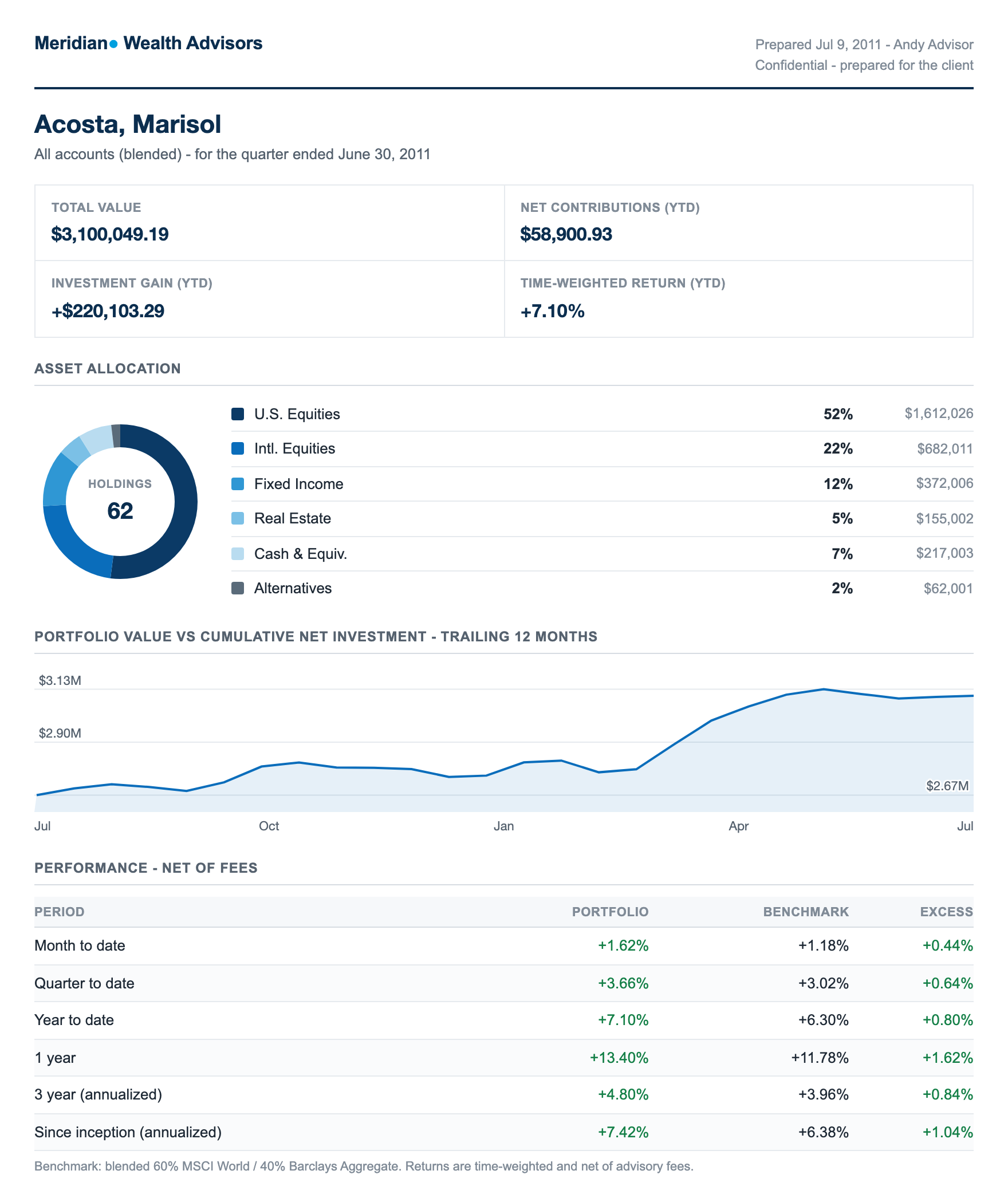1008x1198 pixels.
Task: Click the Prepared Jul 9, 2011 header line
Action: (864, 45)
